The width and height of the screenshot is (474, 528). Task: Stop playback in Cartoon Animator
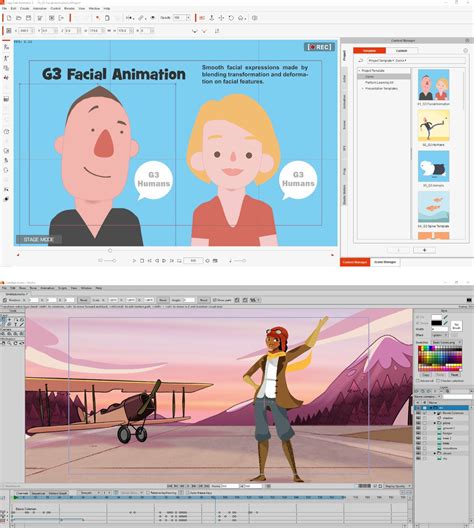142,261
